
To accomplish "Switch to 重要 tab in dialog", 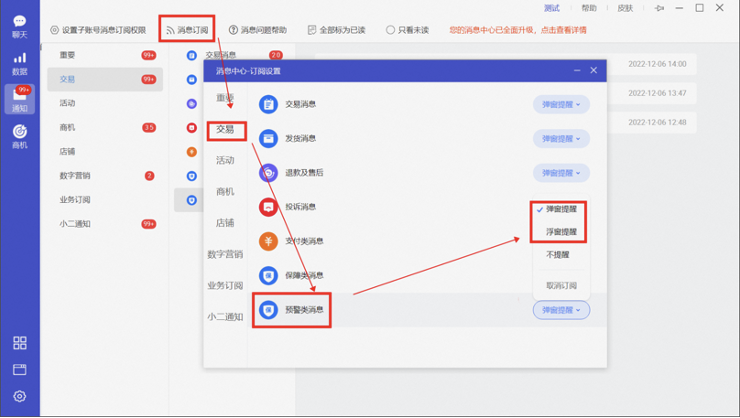I will point(225,98).
